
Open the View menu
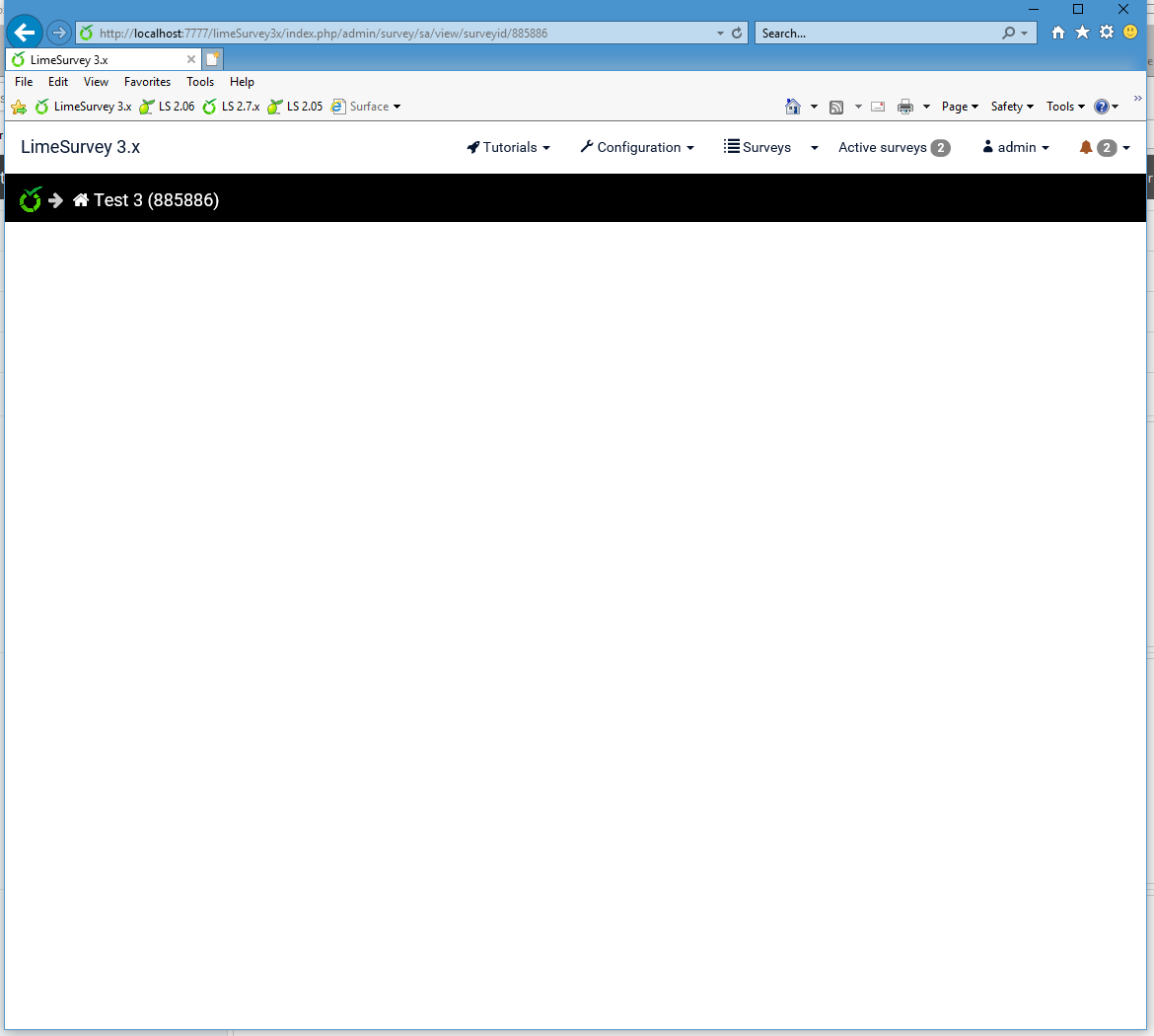(96, 82)
